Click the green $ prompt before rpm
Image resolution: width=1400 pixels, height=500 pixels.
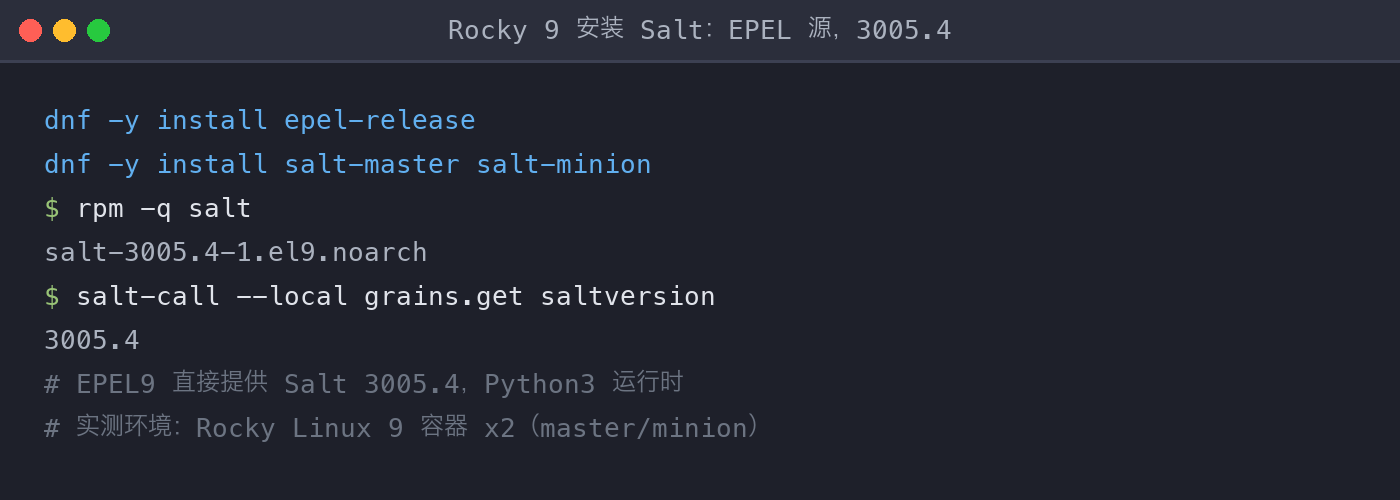(x=52, y=208)
